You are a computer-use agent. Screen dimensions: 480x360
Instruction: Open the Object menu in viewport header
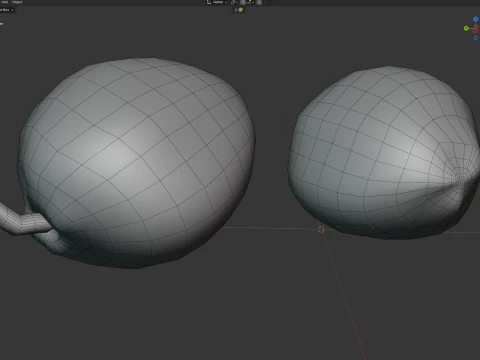click(x=17, y=2)
